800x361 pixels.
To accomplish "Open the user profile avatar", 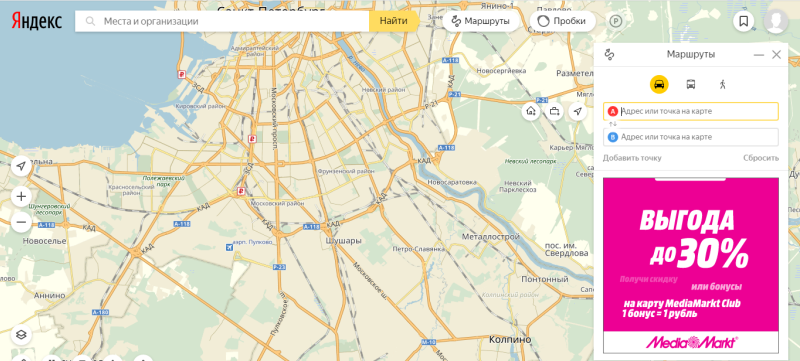I will (x=776, y=21).
